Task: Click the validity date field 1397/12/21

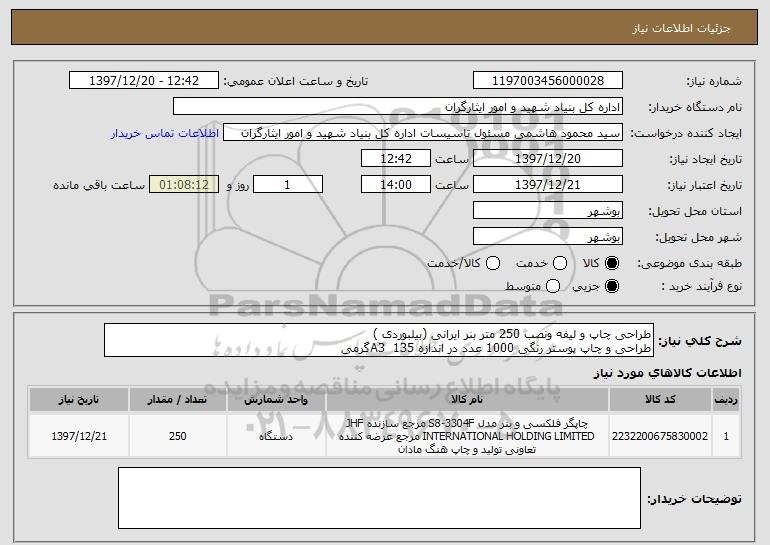Action: tap(548, 185)
